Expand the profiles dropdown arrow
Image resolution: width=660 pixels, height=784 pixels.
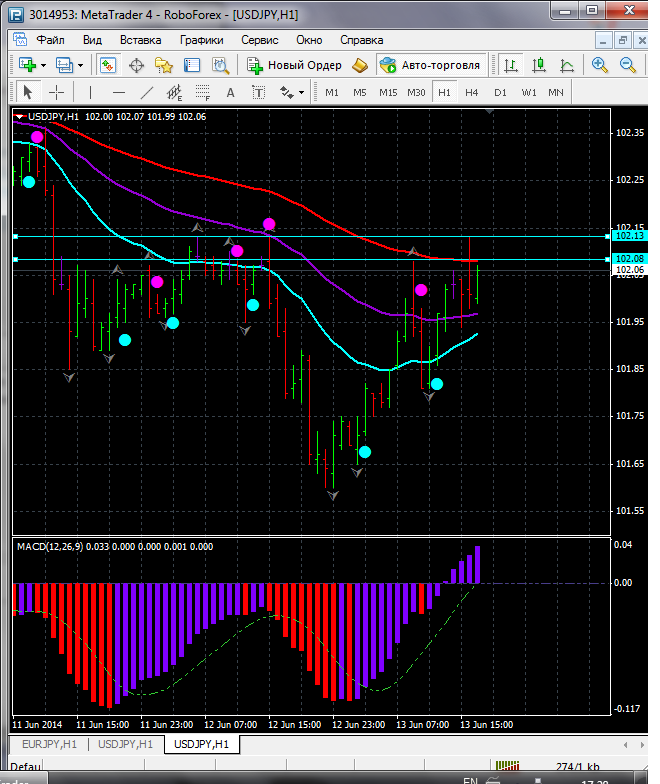pos(81,65)
